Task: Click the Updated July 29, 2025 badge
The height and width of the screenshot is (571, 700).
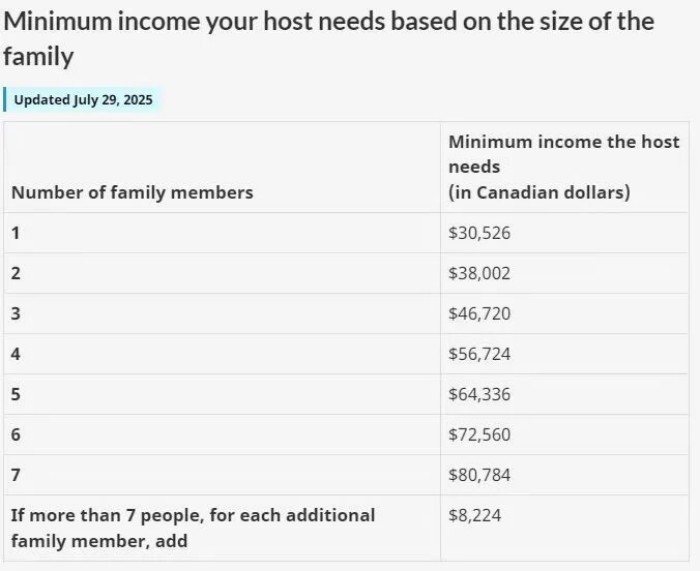Action: 82,100
